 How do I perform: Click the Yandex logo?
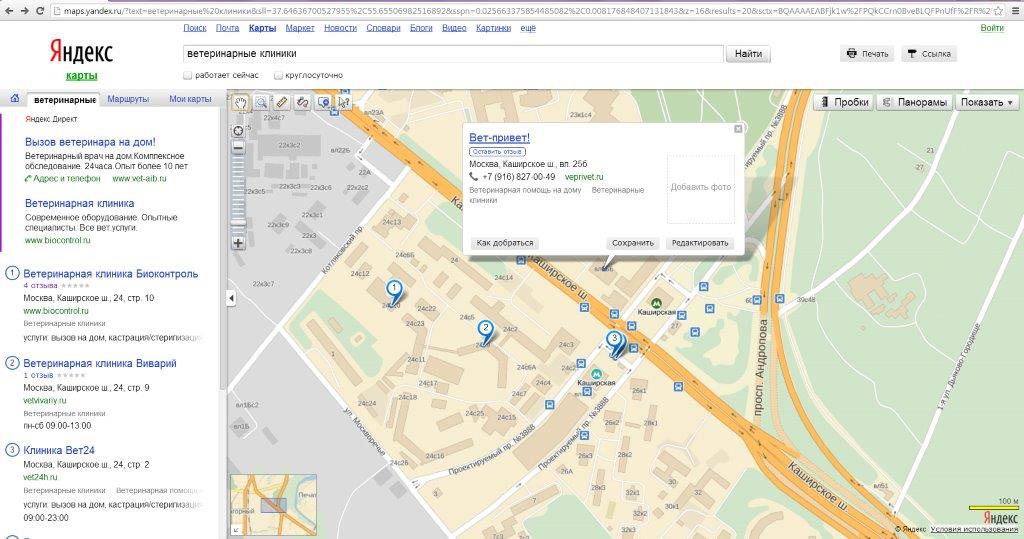[82, 52]
